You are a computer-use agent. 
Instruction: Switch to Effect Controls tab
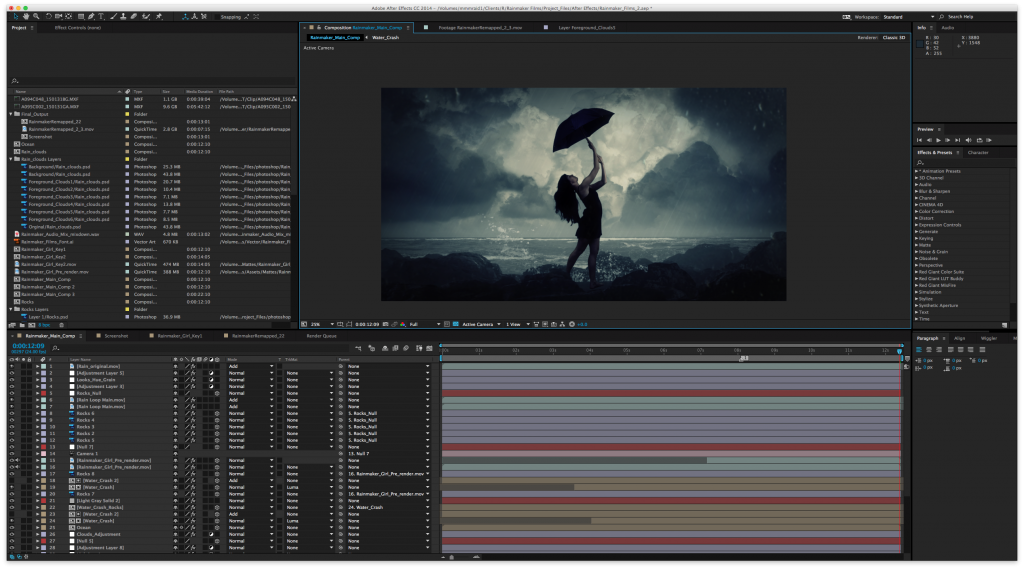78,27
